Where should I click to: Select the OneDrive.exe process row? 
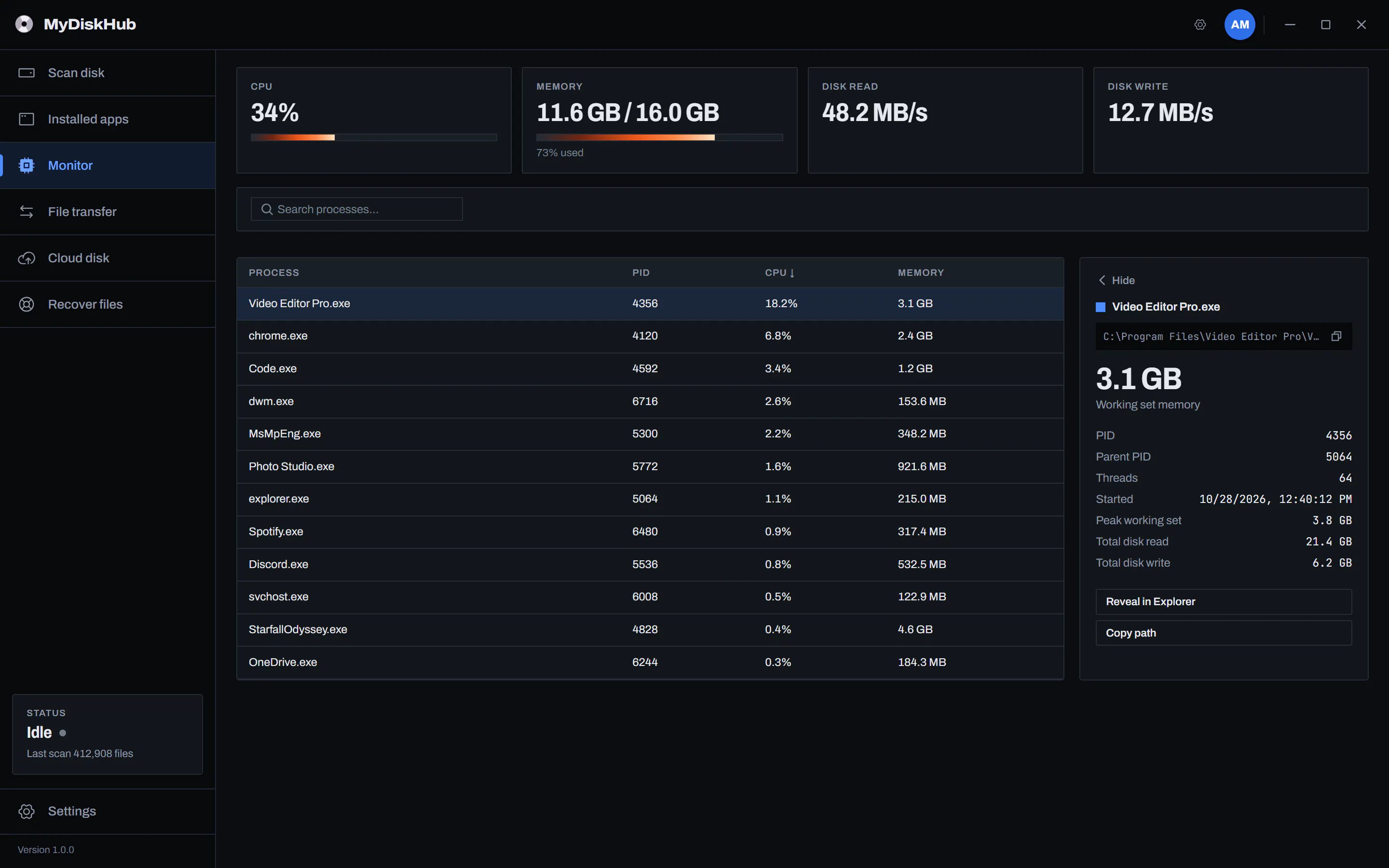click(650, 662)
